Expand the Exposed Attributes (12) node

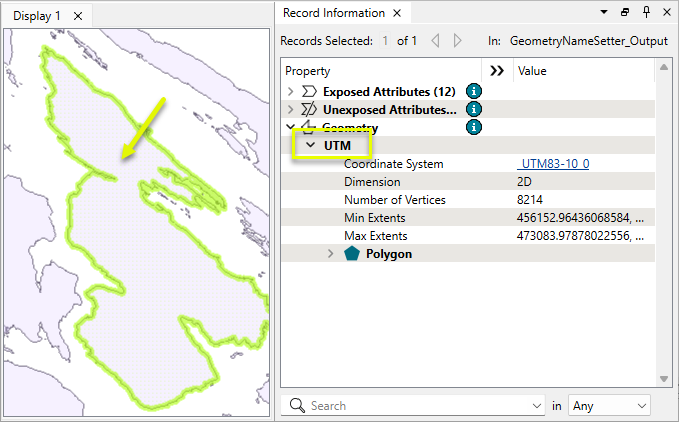291,91
